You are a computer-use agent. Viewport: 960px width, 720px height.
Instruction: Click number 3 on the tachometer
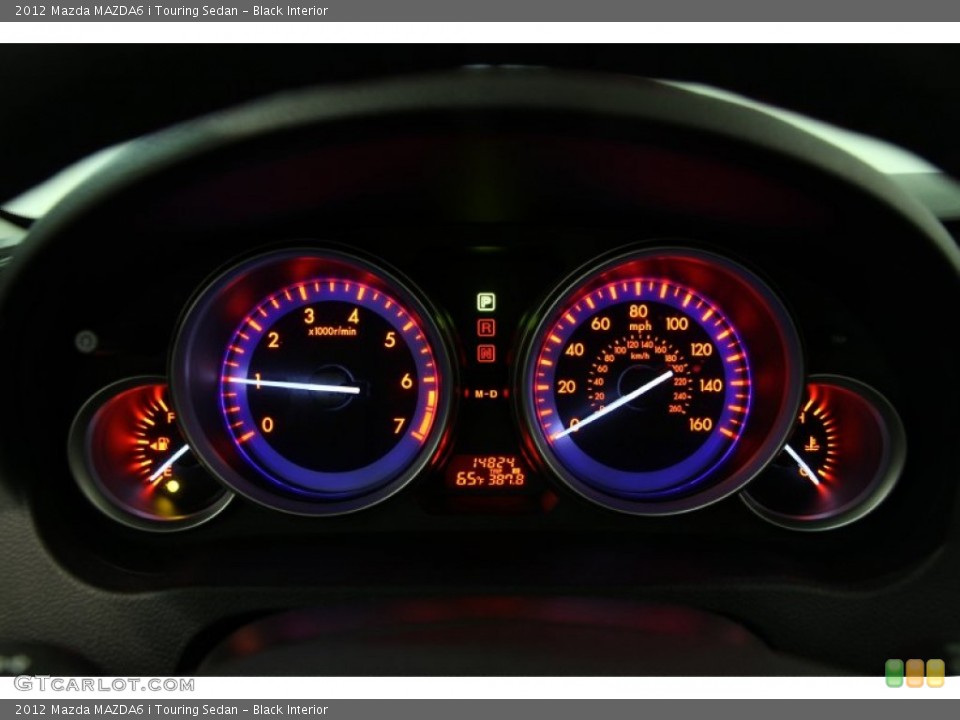[x=309, y=316]
